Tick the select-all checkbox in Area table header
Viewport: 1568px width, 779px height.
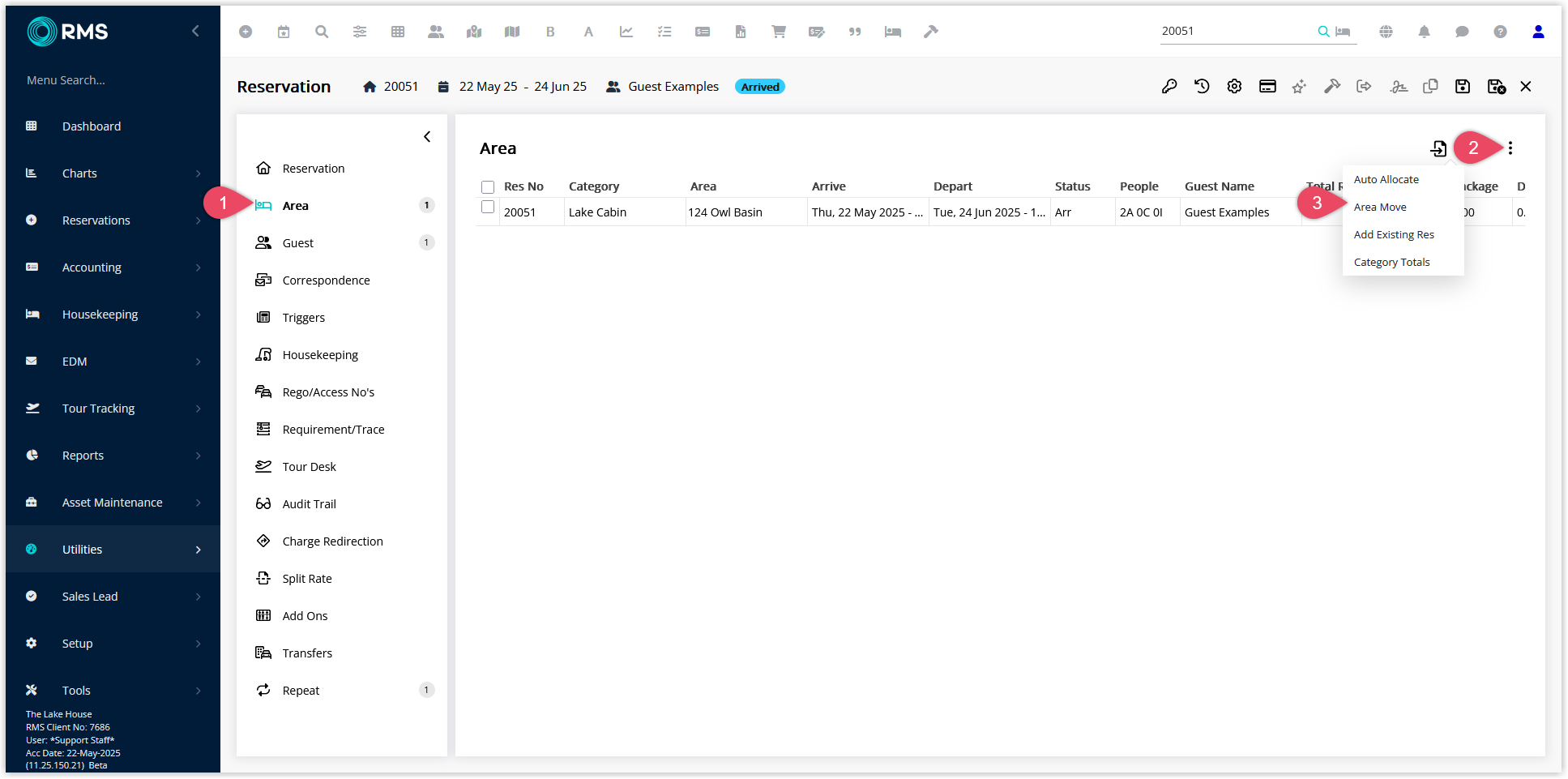click(488, 187)
